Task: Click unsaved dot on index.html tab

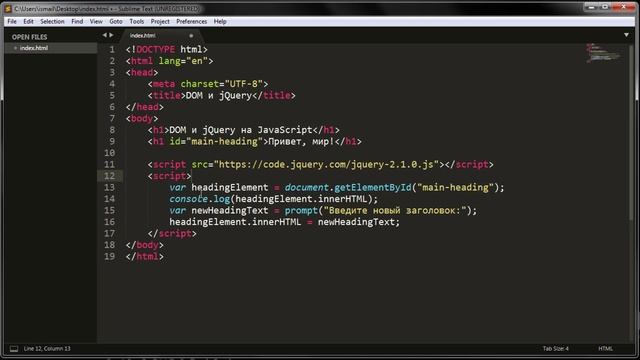Action: [x=191, y=36]
